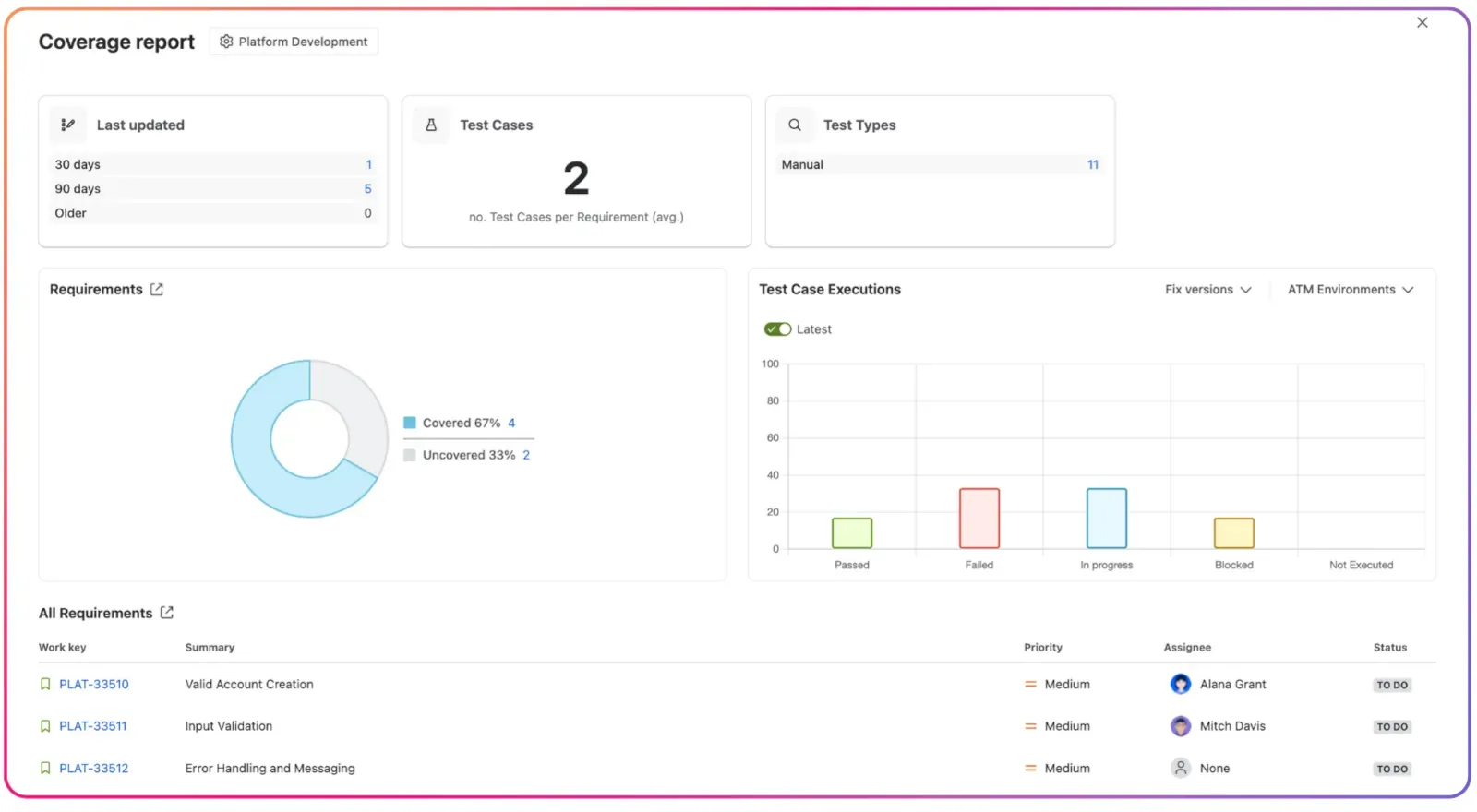Click the TO DO status for PLAT-33510
The height and width of the screenshot is (812, 1477).
(1392, 686)
